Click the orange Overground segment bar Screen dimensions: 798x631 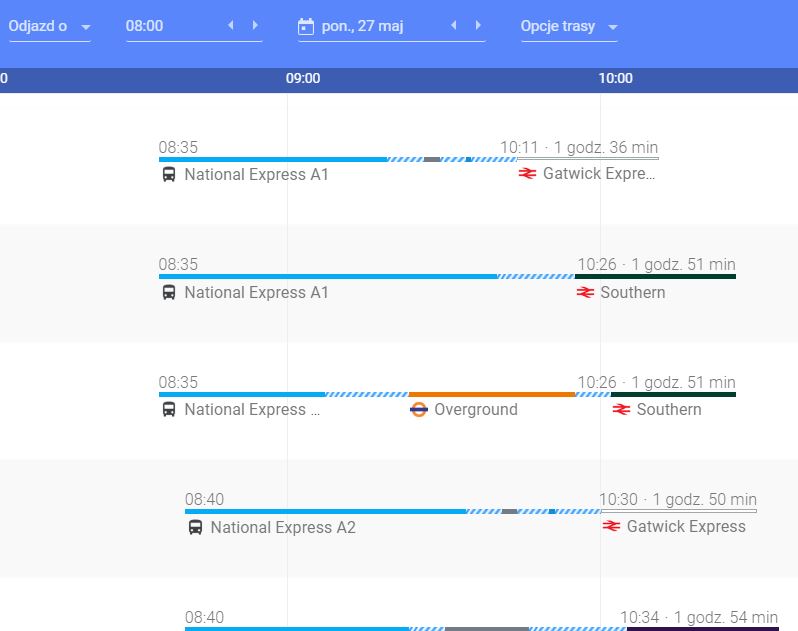click(492, 394)
